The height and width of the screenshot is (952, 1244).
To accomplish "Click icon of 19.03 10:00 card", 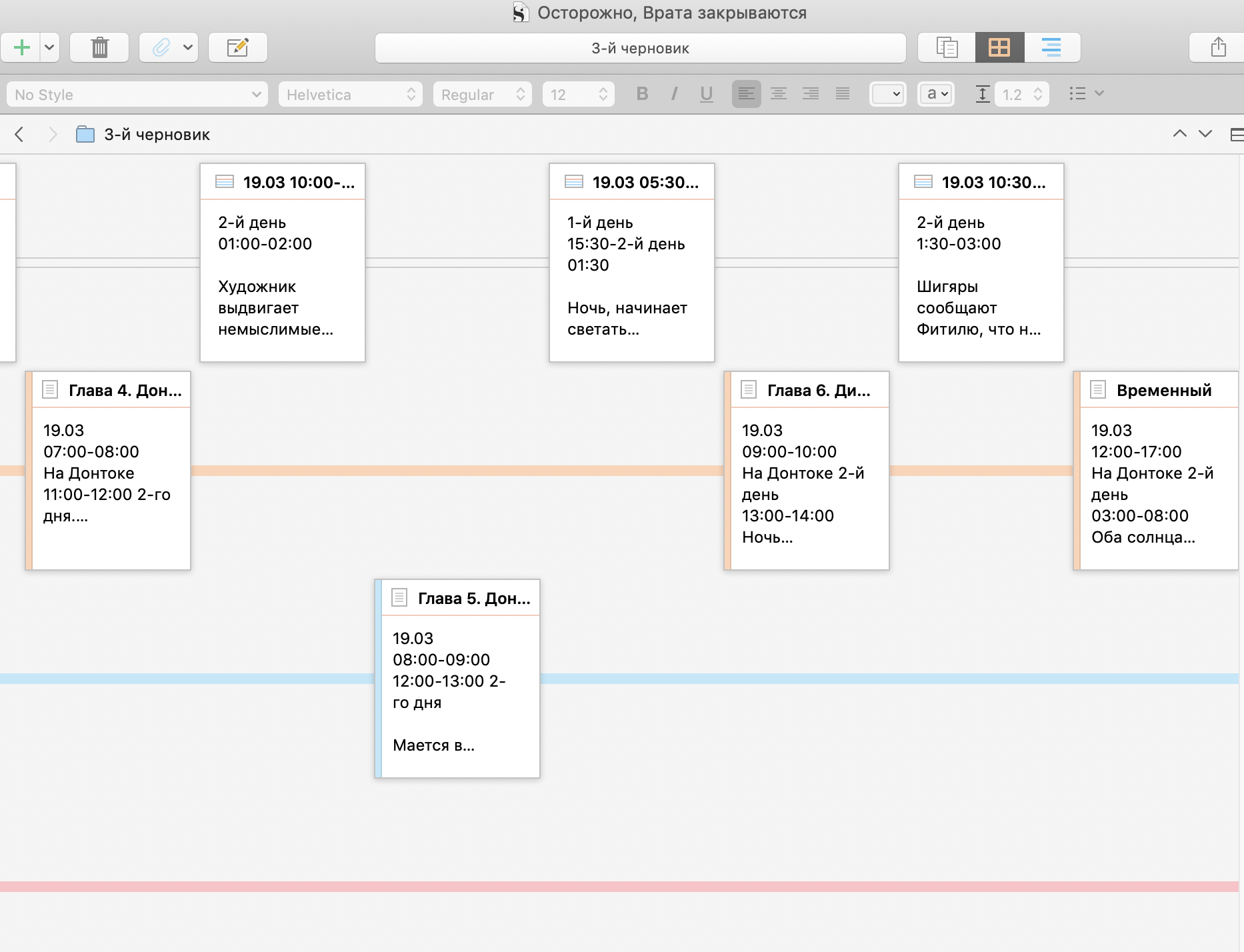I will (225, 181).
